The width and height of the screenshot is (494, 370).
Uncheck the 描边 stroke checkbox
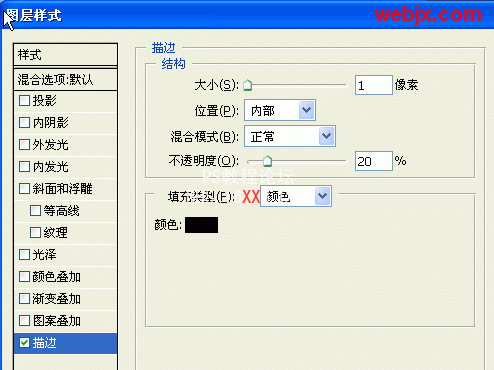pos(24,342)
